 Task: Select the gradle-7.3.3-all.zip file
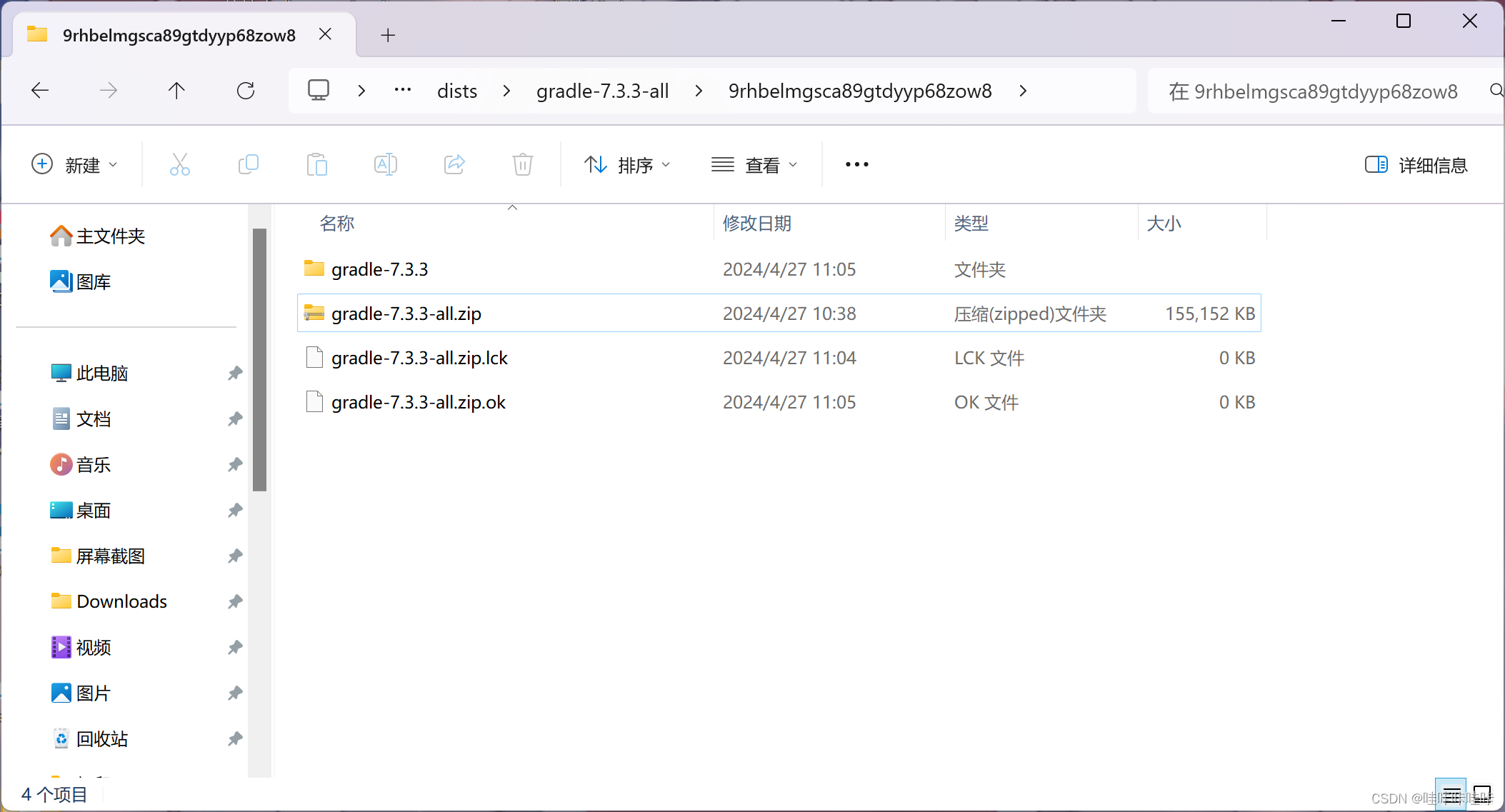coord(406,314)
